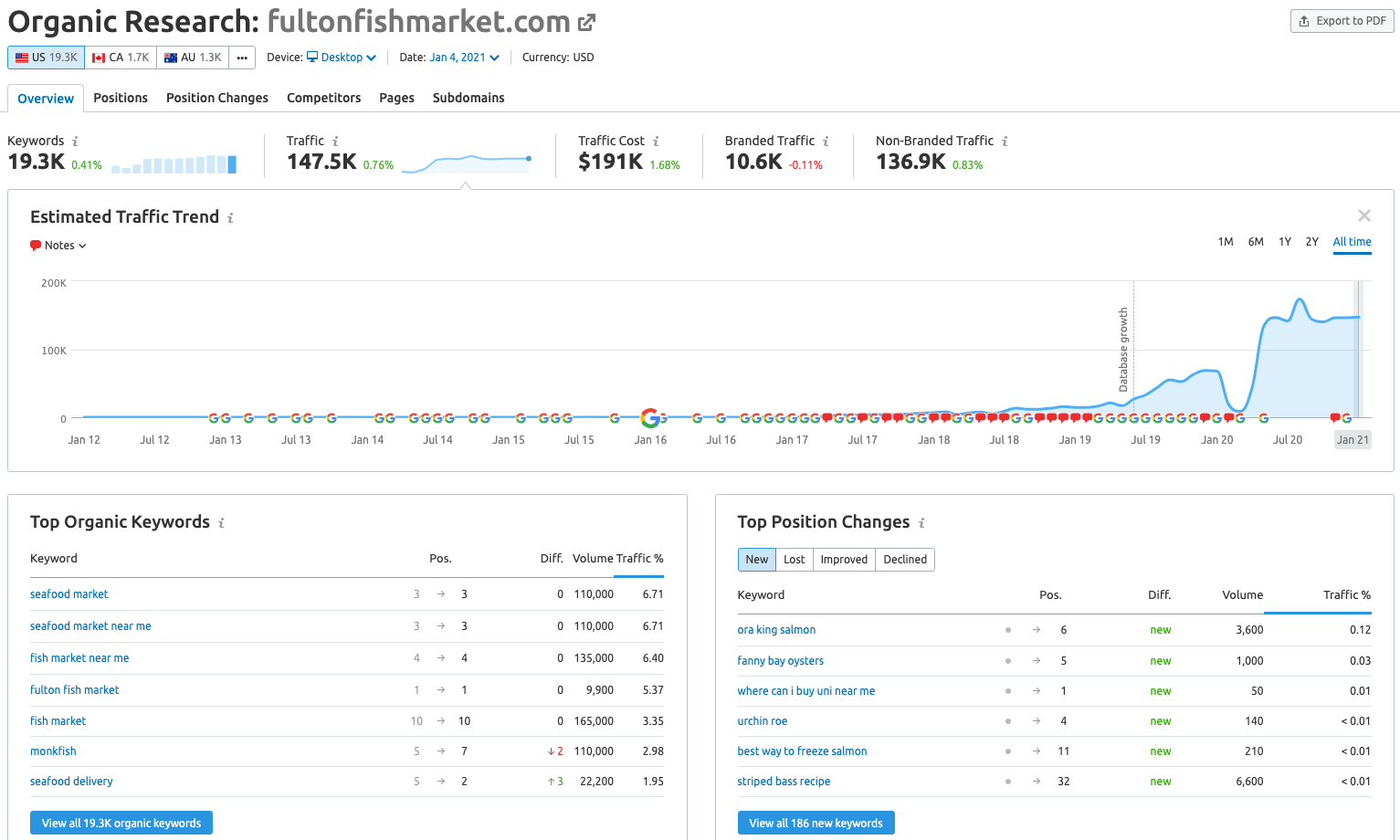The width and height of the screenshot is (1400, 840).
Task: Set chart range to 6M
Action: click(1256, 242)
